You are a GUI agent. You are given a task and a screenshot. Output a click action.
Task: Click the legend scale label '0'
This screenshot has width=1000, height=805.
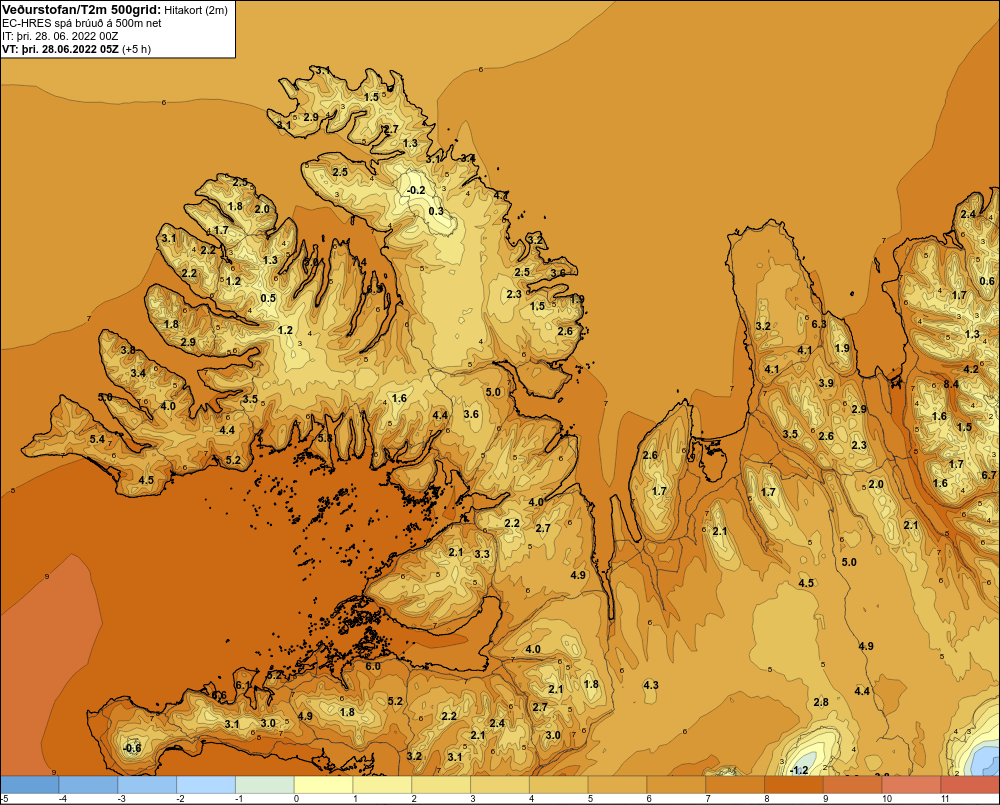pos(297,799)
